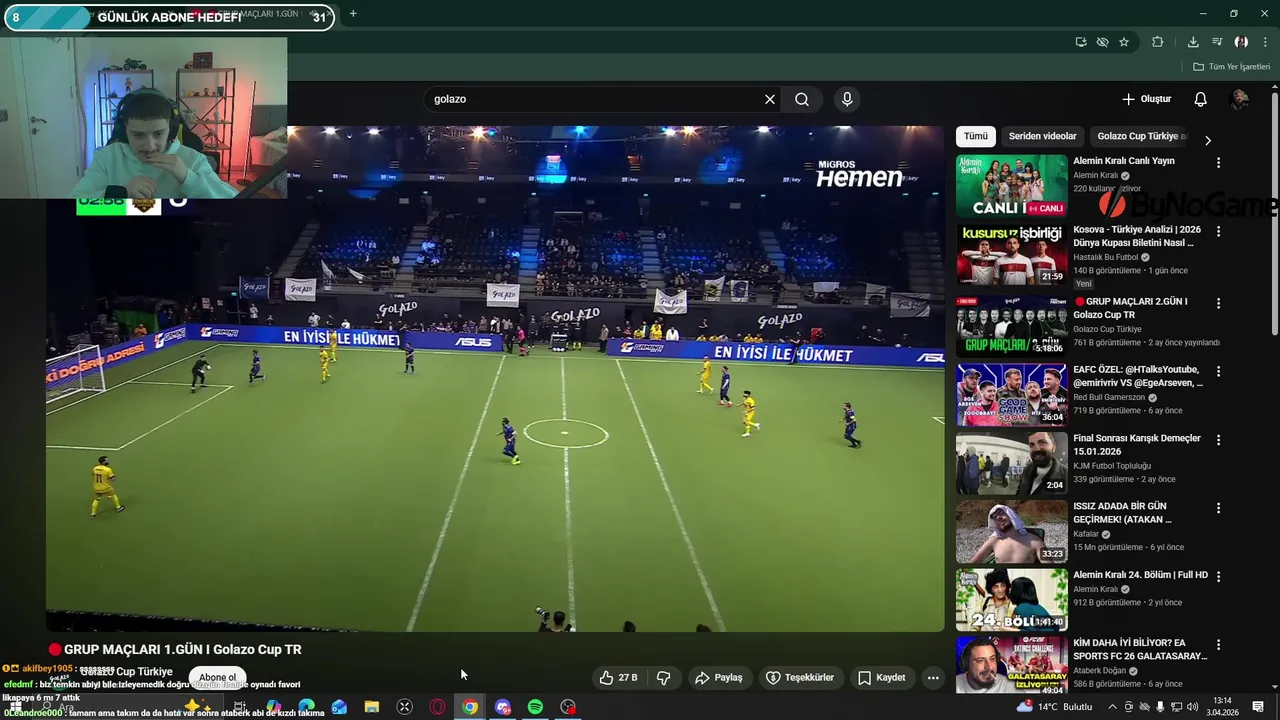Open options for Alemin Kıralı 24. Bölüm

coord(1218,577)
